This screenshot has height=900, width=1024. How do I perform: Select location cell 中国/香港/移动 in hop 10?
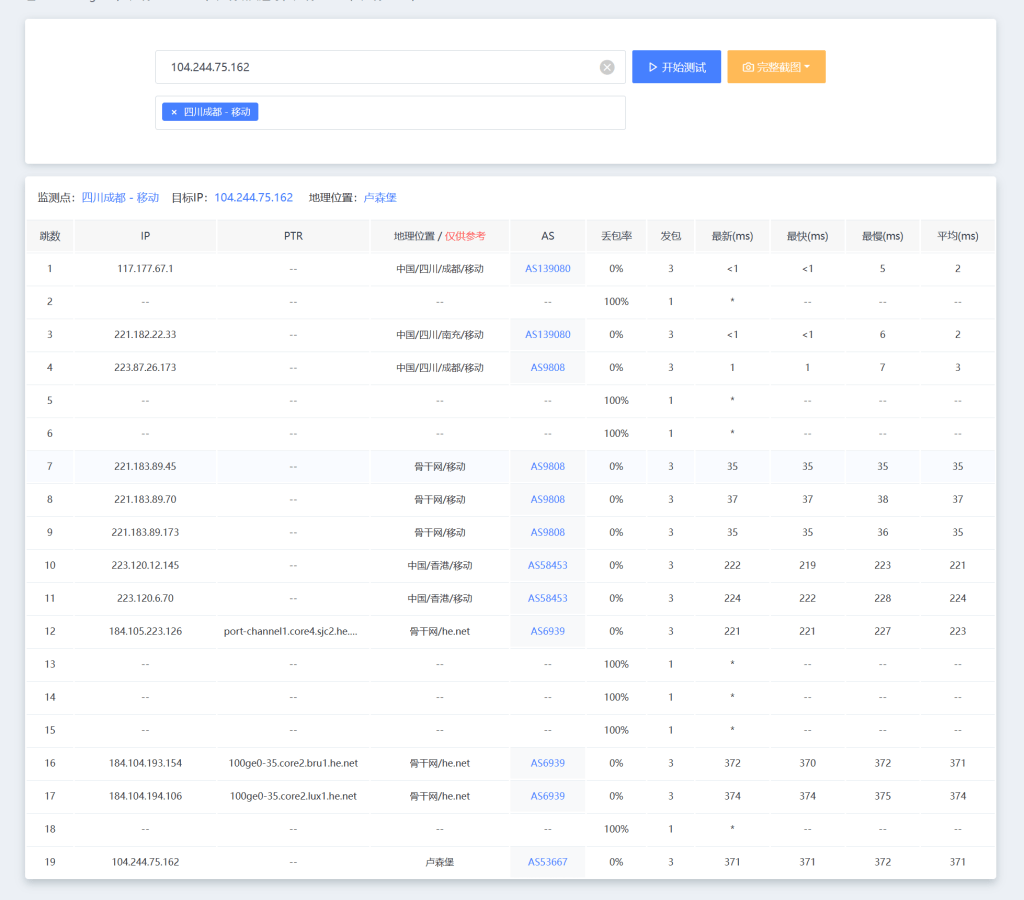[440, 565]
